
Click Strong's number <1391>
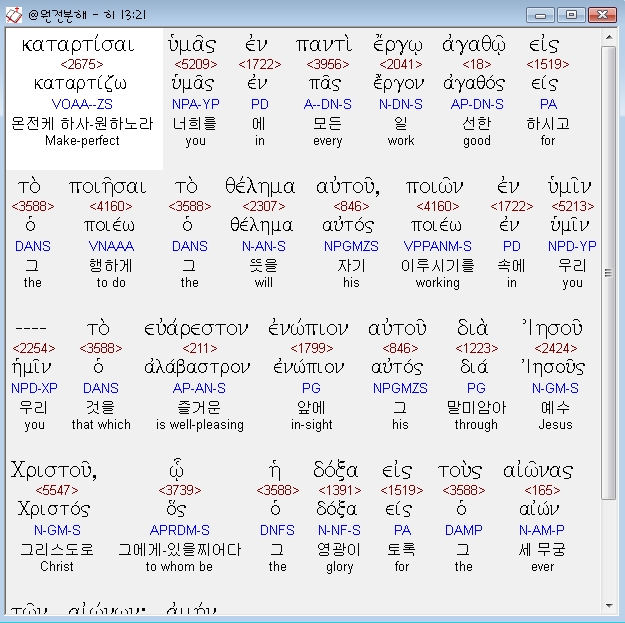[x=340, y=490]
